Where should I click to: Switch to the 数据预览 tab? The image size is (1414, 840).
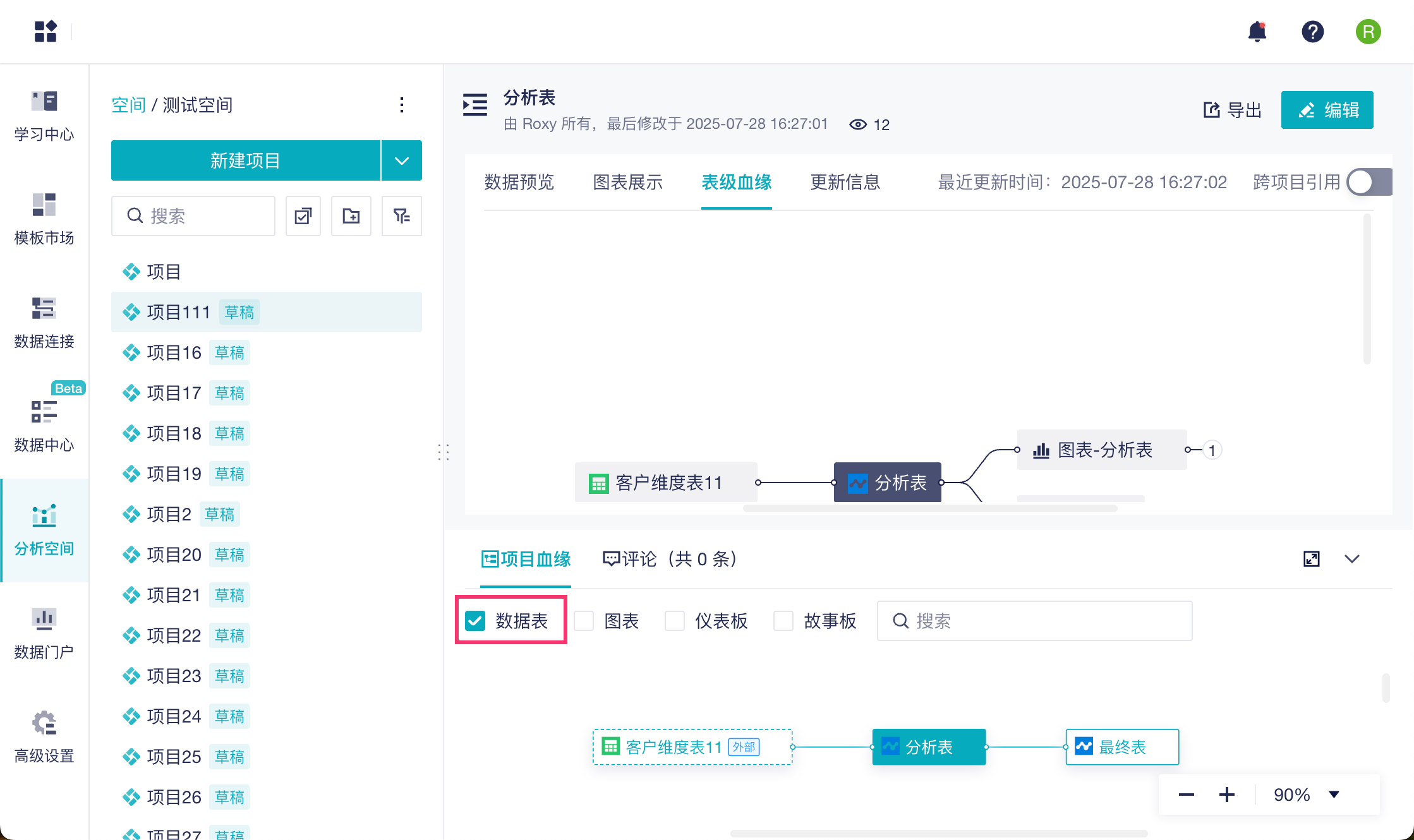pos(519,183)
